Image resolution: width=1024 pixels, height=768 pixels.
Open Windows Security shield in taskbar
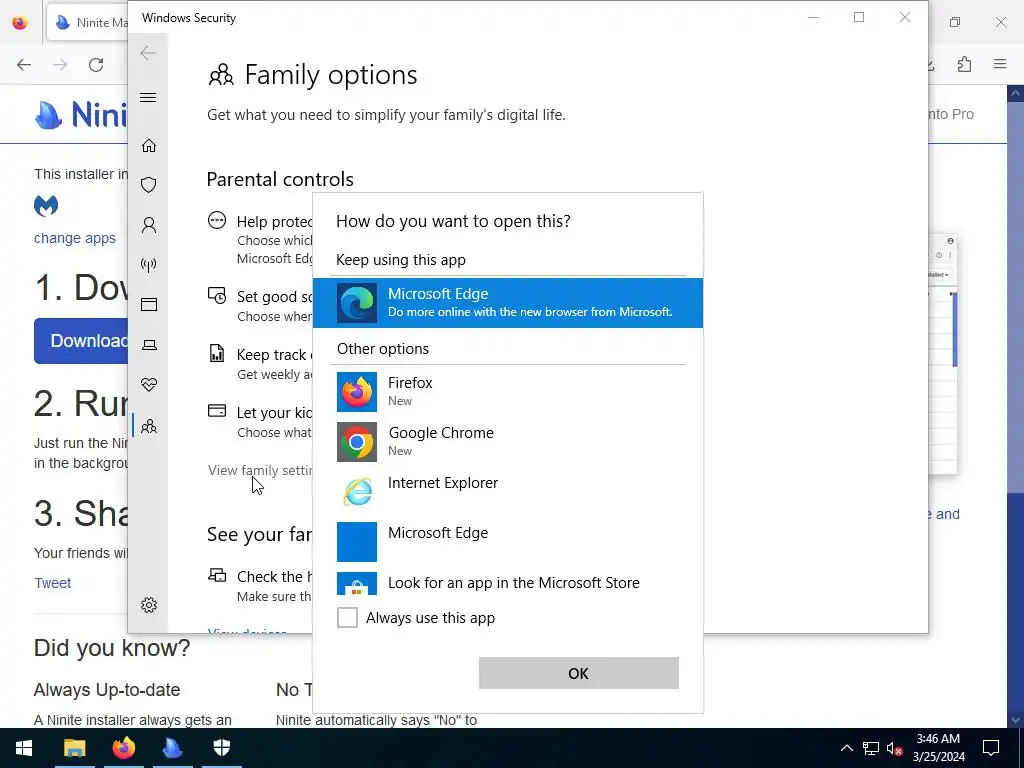(222, 748)
